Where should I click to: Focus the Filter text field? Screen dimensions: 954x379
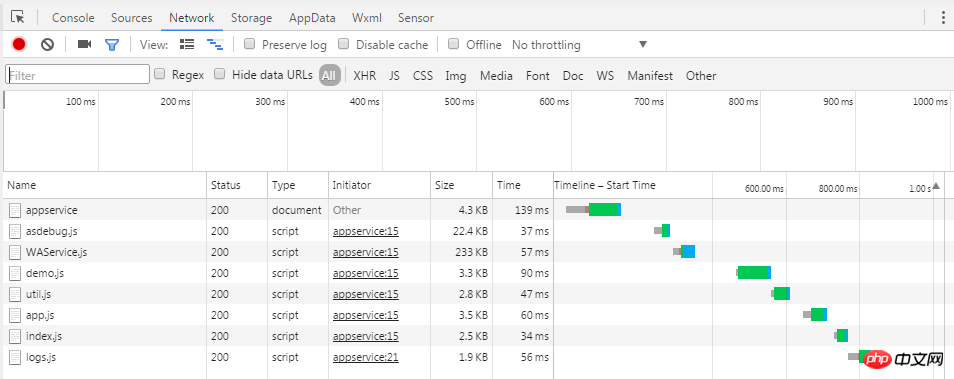tap(77, 75)
